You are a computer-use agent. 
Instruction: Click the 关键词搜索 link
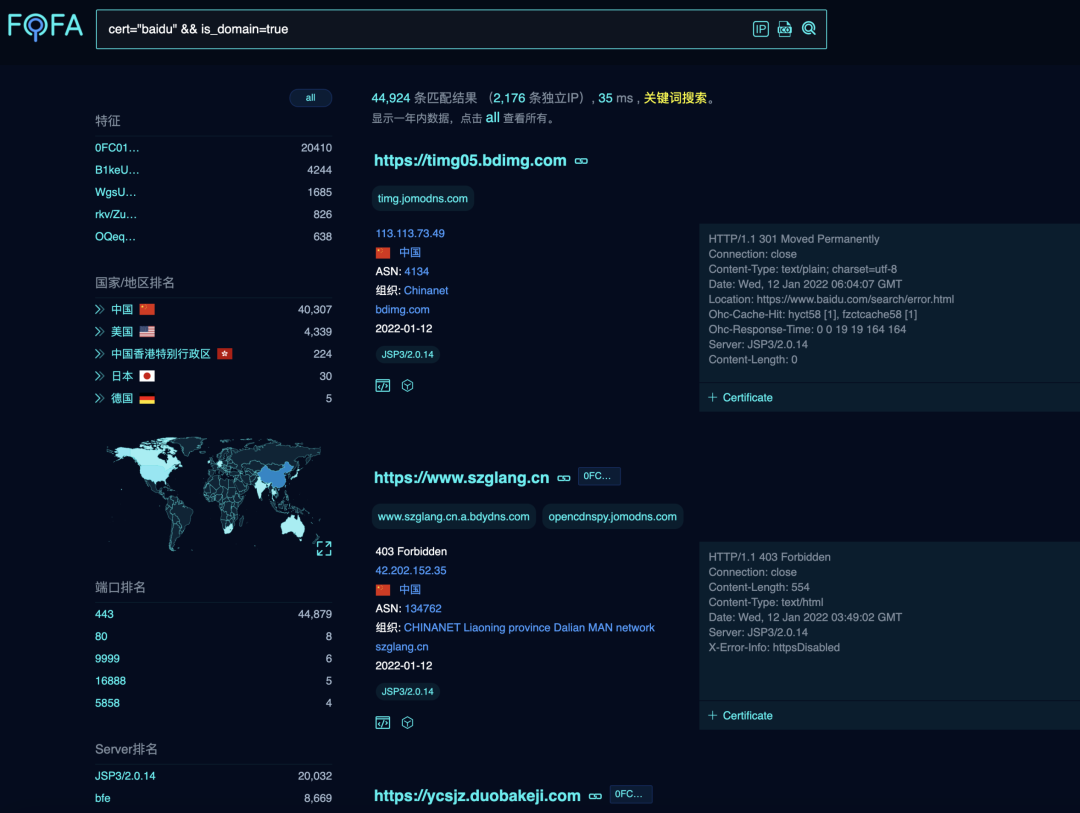(x=675, y=98)
